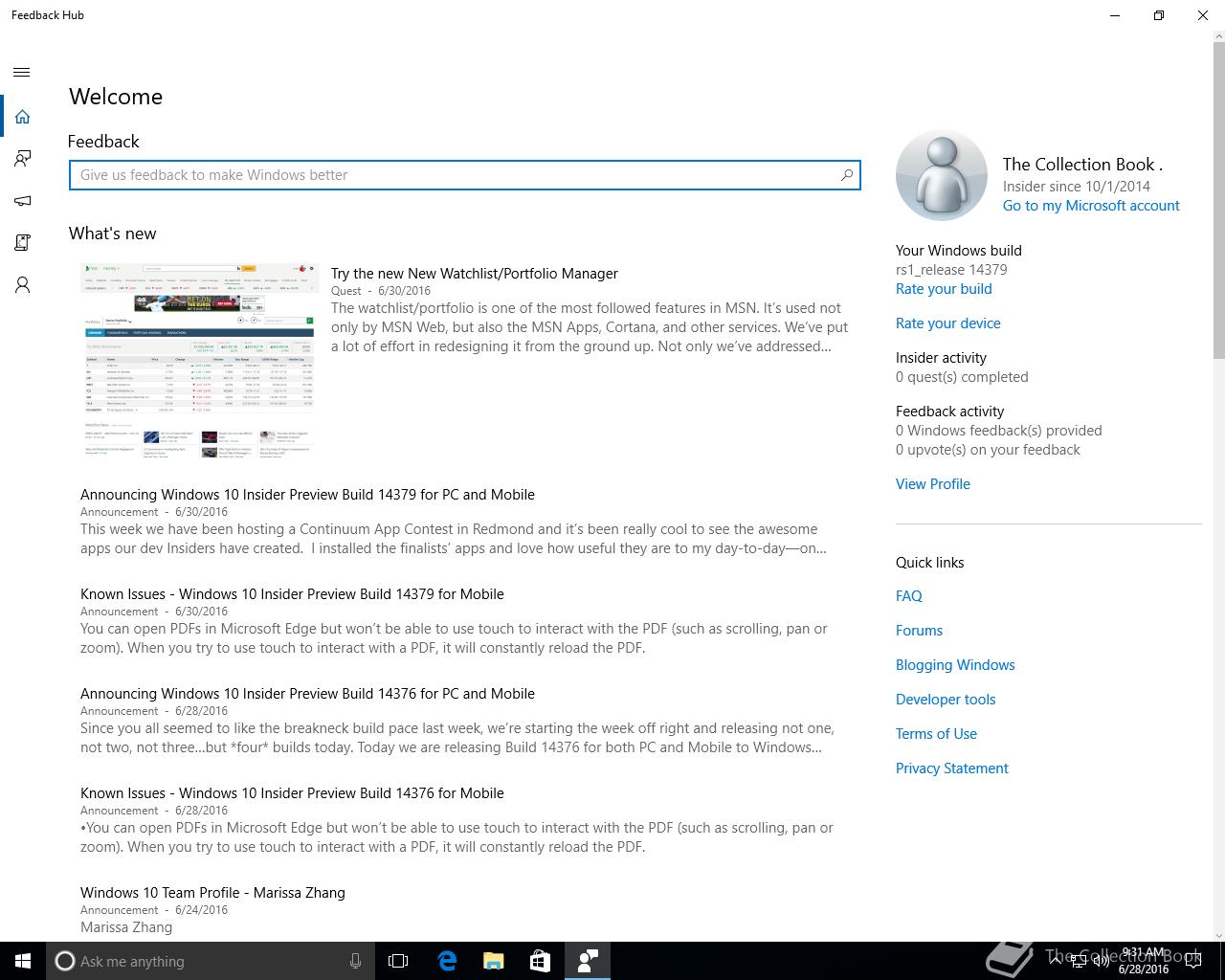Open Developer tools quick link

(946, 700)
